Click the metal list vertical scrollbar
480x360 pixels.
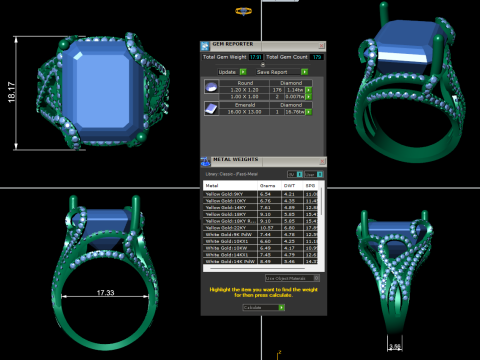[x=321, y=202]
